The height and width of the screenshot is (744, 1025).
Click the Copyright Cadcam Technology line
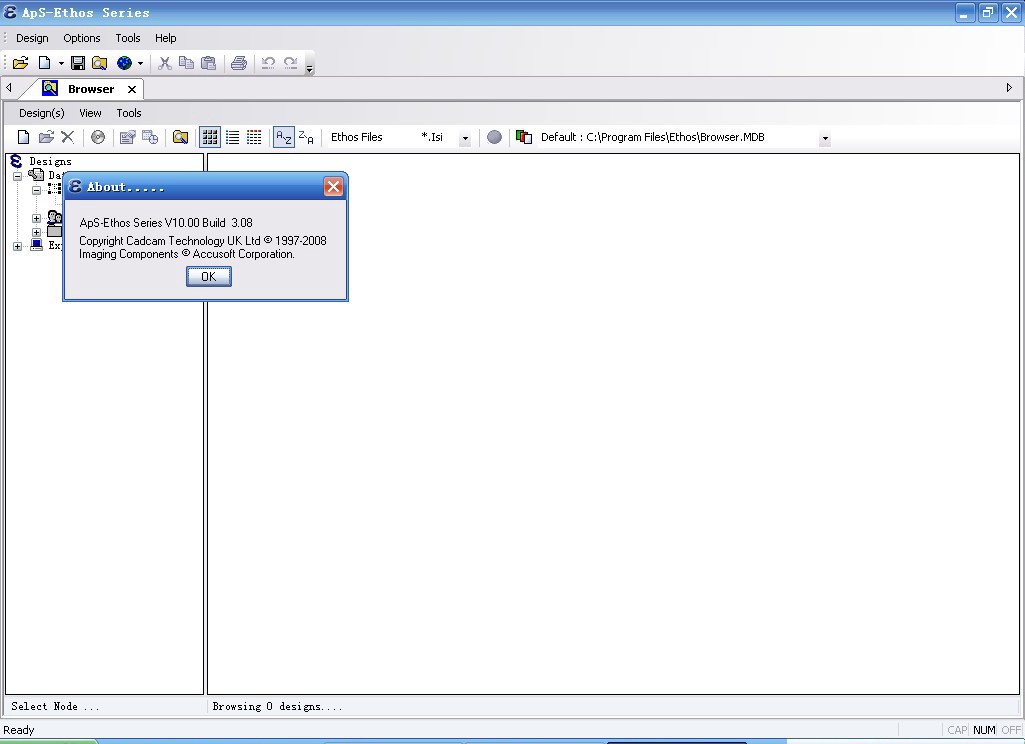pos(203,241)
